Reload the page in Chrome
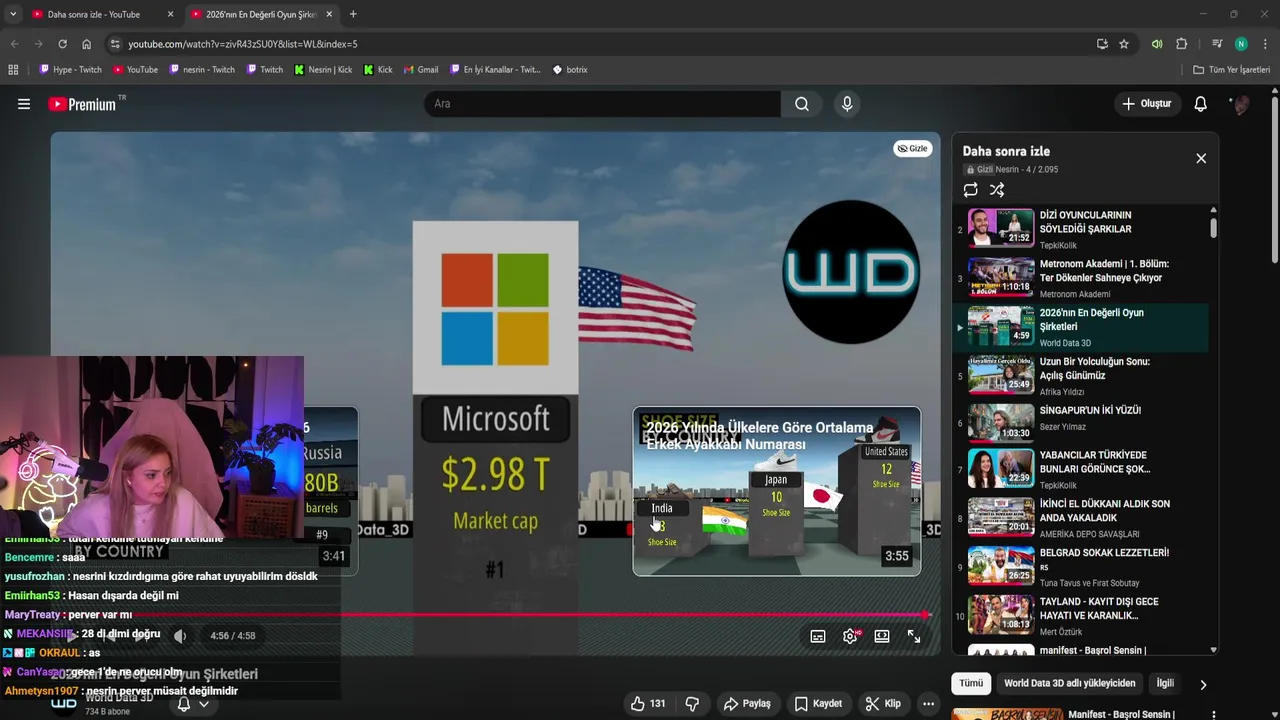Screen dimensions: 1280x720 click(62, 44)
